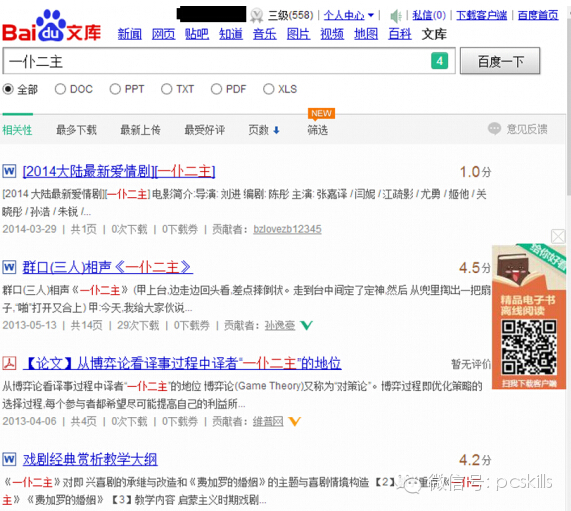Click the user level medal icon
This screenshot has height=511, width=571.
pos(257,15)
